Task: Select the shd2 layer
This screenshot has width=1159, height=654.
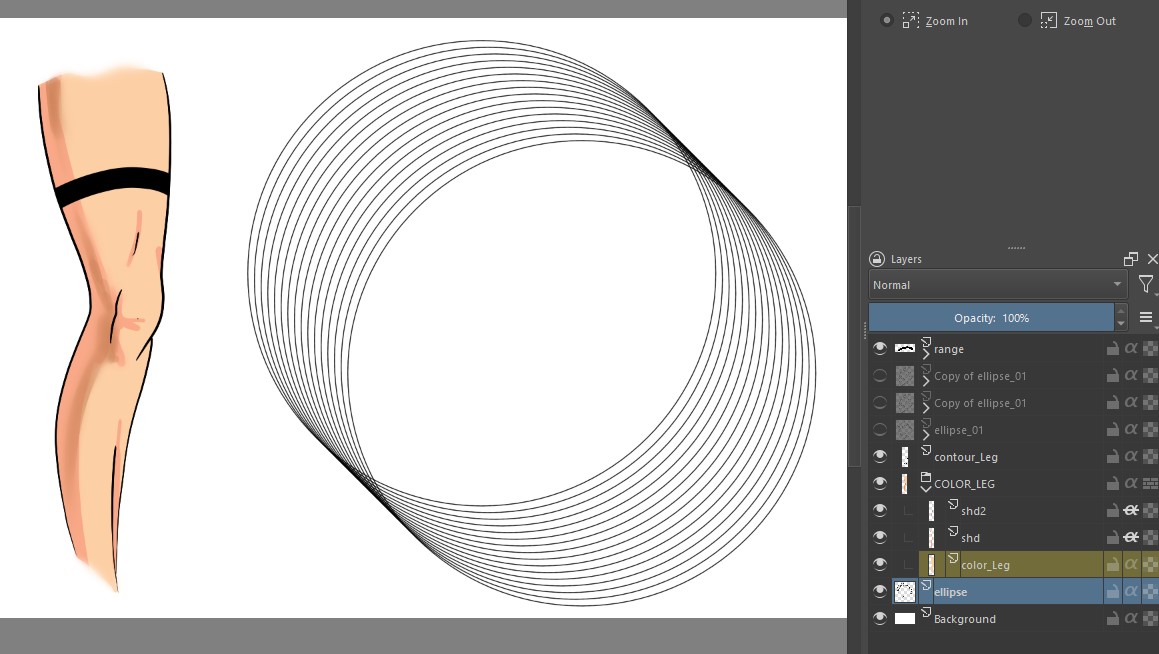Action: [x=973, y=511]
